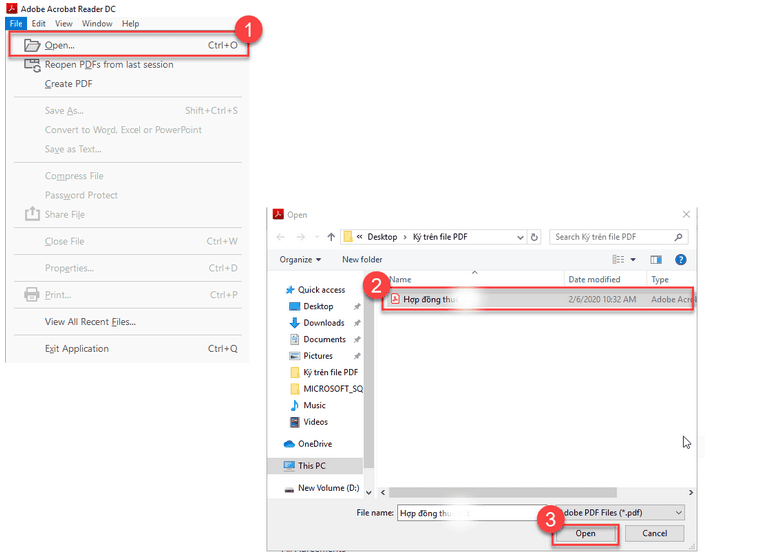Viewport: 766px width, 555px height.
Task: Click the open-folder icon beside Open...
Action: 32,45
